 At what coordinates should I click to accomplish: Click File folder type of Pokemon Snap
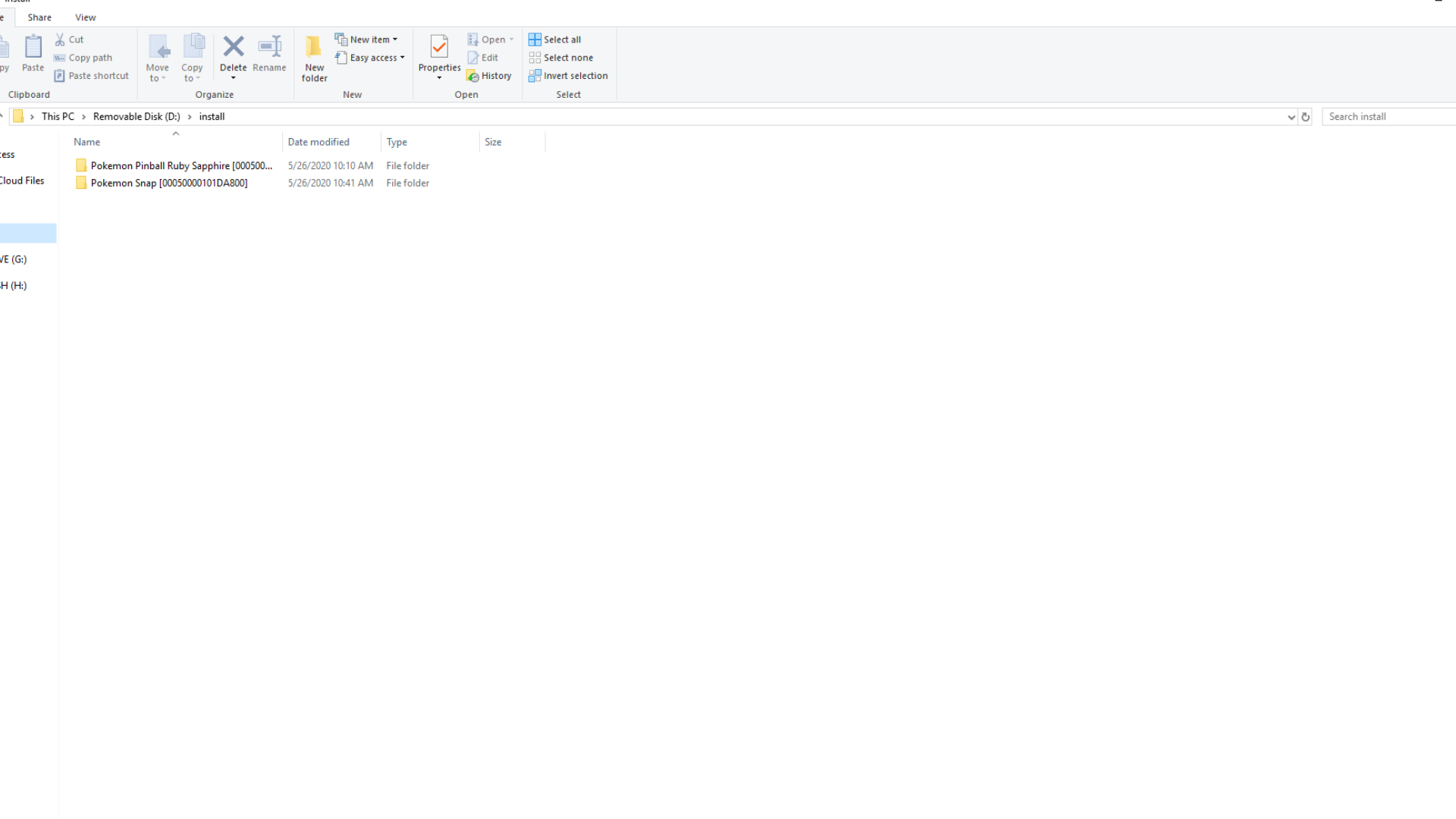[408, 183]
